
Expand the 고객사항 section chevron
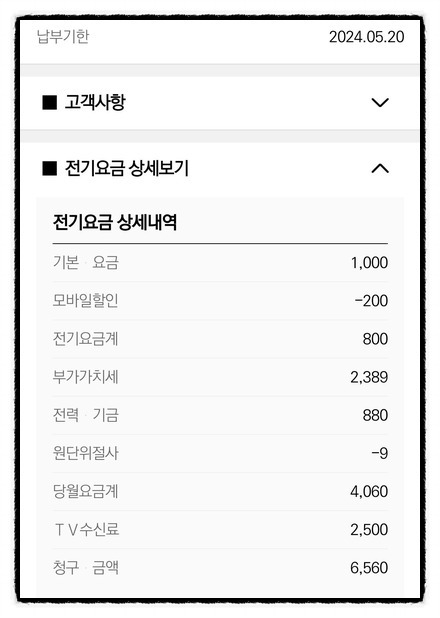380,103
